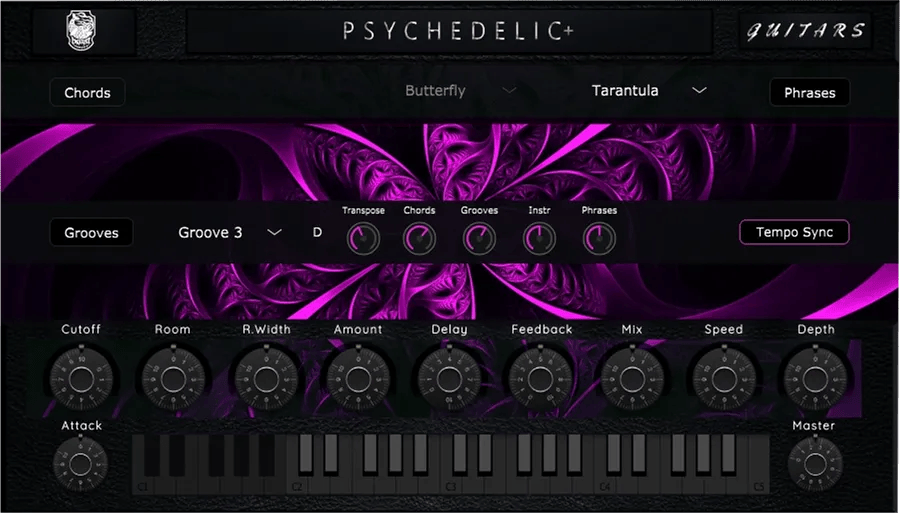Image resolution: width=900 pixels, height=513 pixels.
Task: Click the Mix dial
Action: tap(632, 378)
